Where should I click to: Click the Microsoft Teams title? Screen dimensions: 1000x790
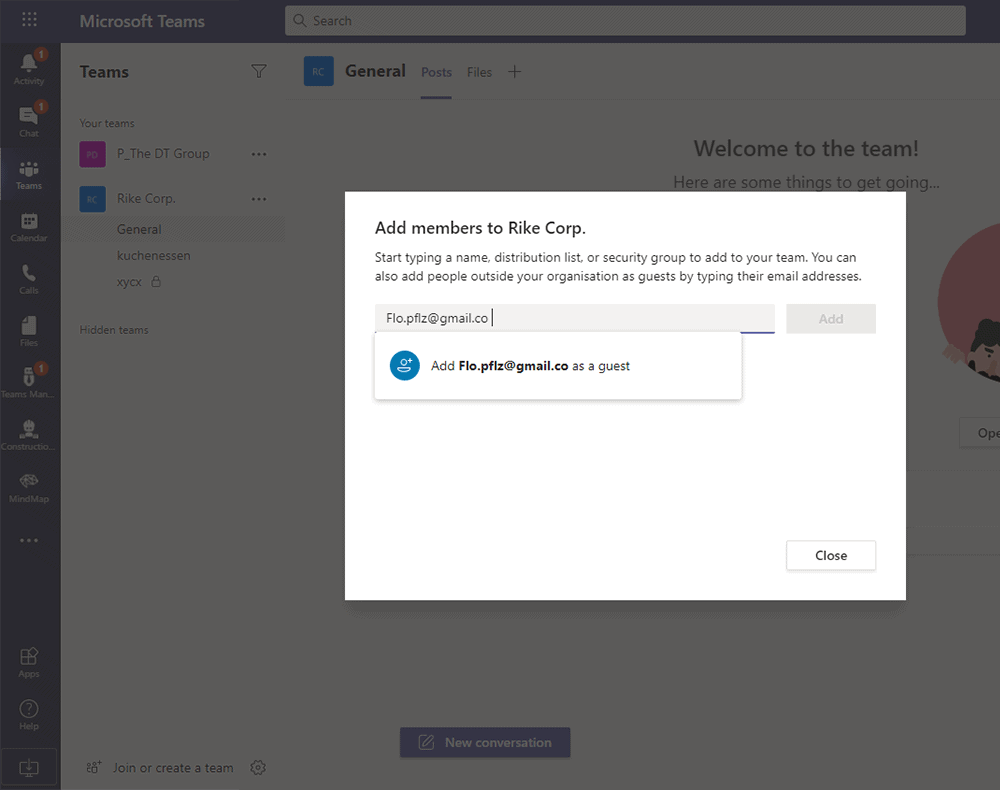tap(142, 21)
